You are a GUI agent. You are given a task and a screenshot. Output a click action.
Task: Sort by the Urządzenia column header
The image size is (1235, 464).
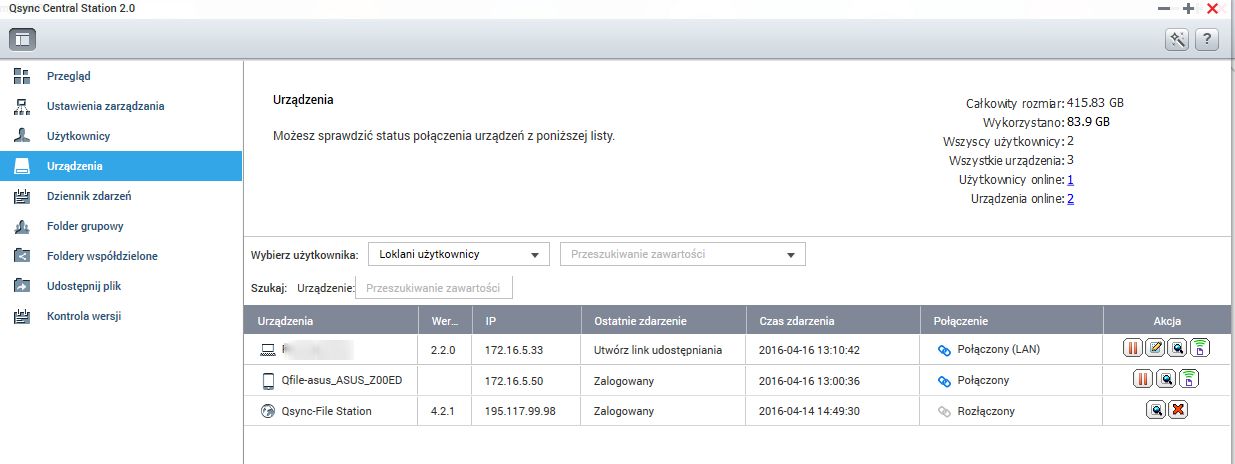[x=330, y=321]
